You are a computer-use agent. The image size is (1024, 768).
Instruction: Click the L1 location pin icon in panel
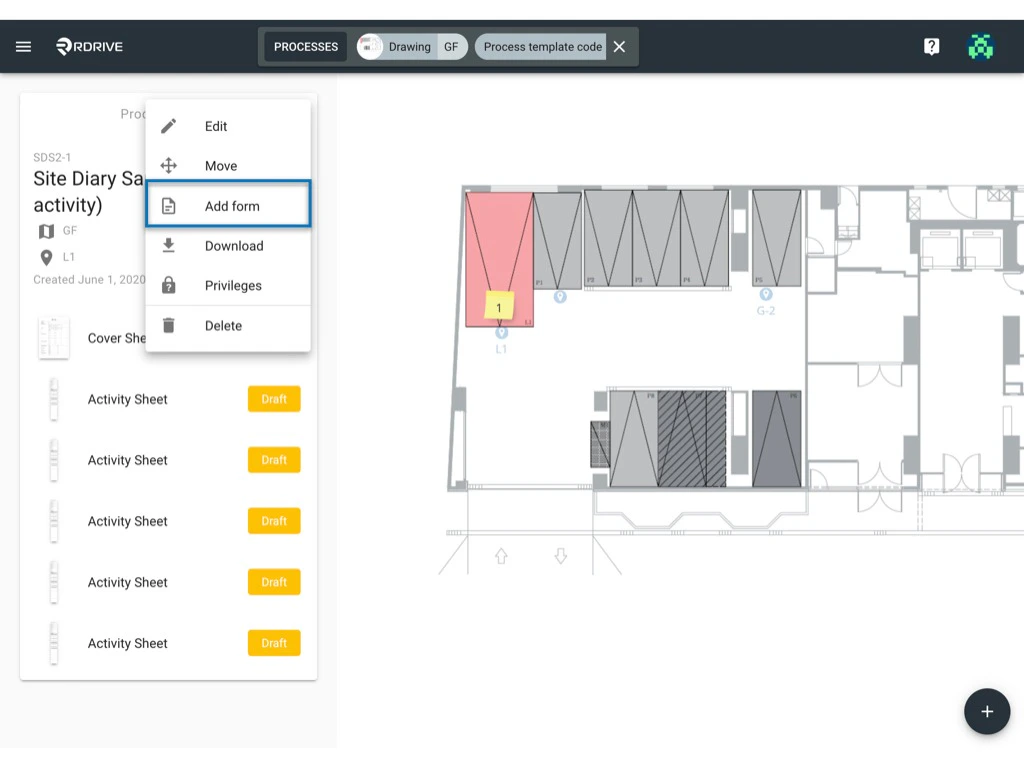click(46, 257)
